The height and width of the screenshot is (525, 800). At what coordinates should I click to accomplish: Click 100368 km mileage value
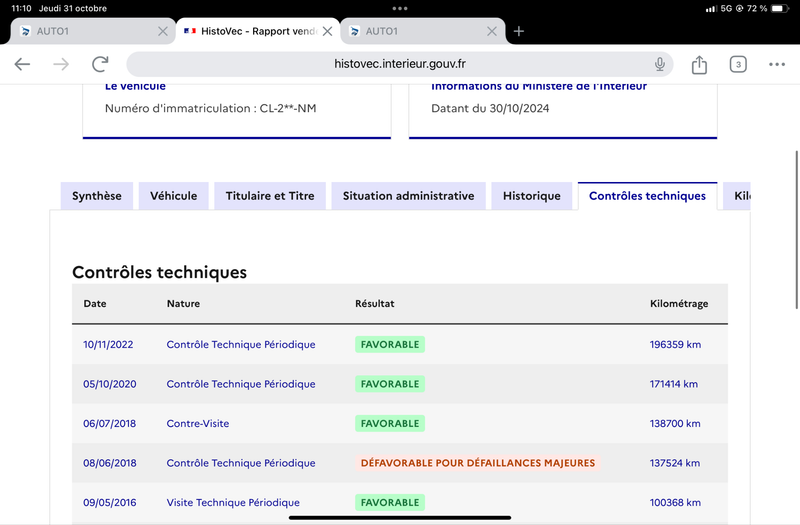coord(675,503)
